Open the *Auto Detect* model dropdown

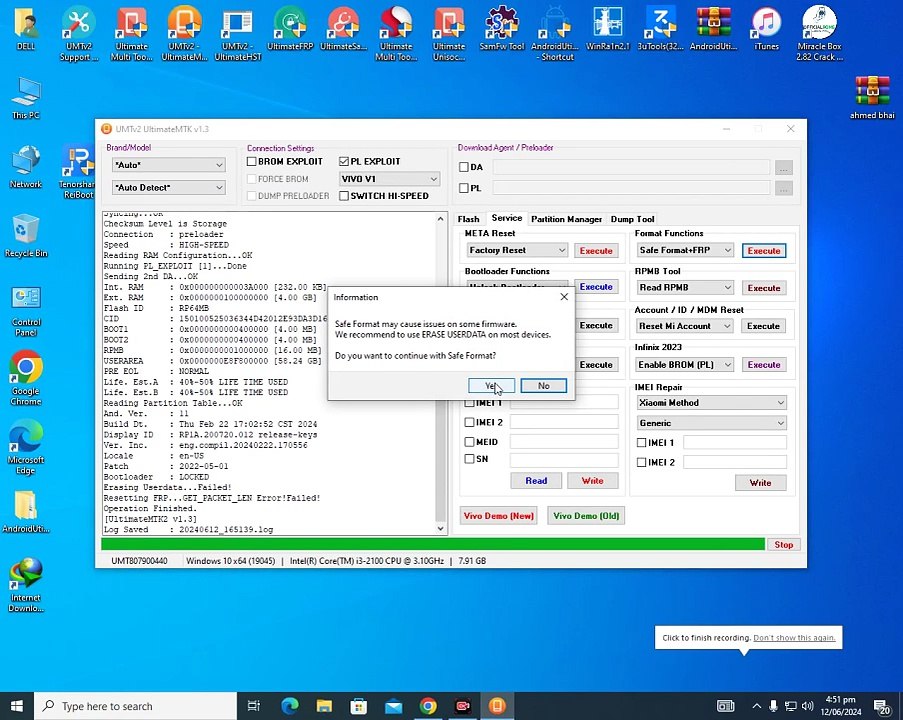[168, 187]
